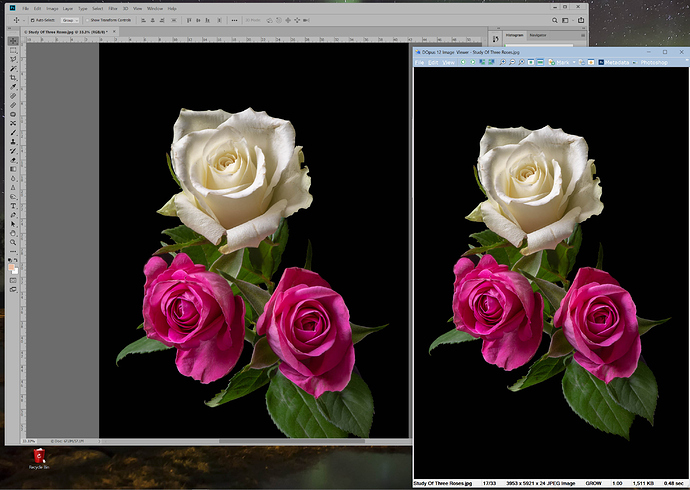The height and width of the screenshot is (490, 690).
Task: Open Photoshop Image menu
Action: coord(52,8)
